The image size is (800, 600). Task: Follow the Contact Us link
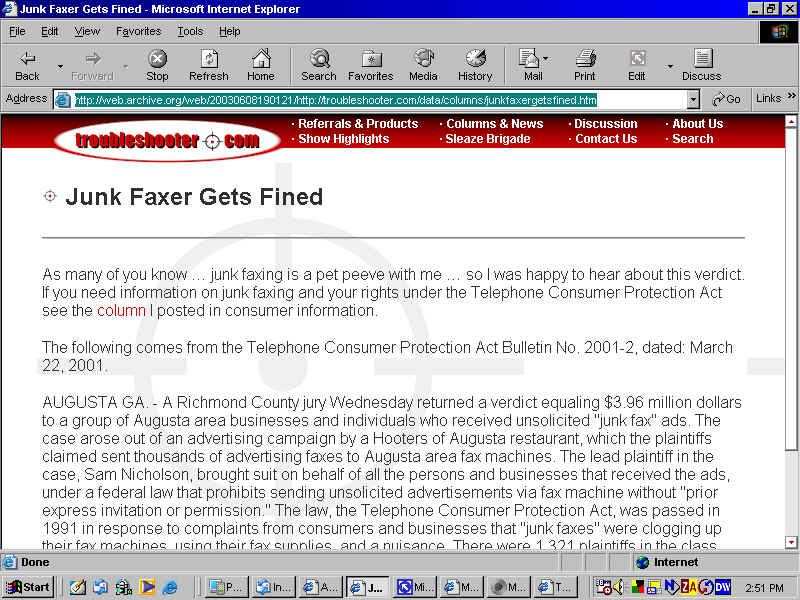[x=606, y=139]
